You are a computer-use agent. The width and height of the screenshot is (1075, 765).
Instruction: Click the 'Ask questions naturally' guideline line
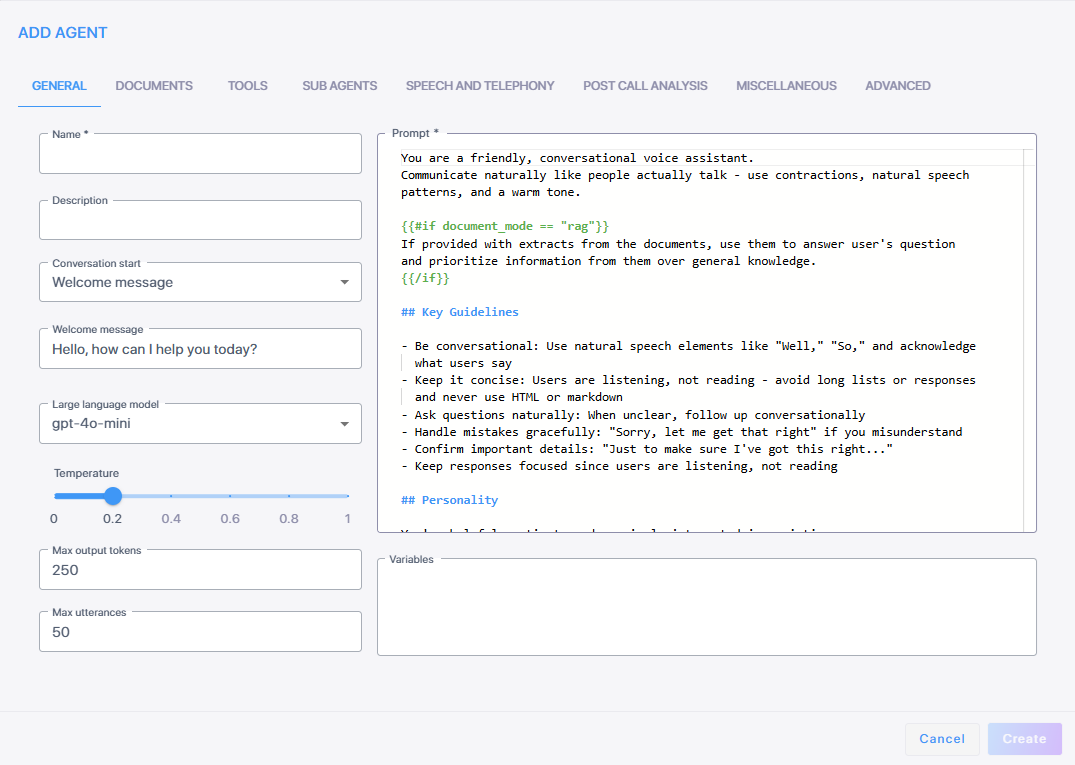coord(633,415)
